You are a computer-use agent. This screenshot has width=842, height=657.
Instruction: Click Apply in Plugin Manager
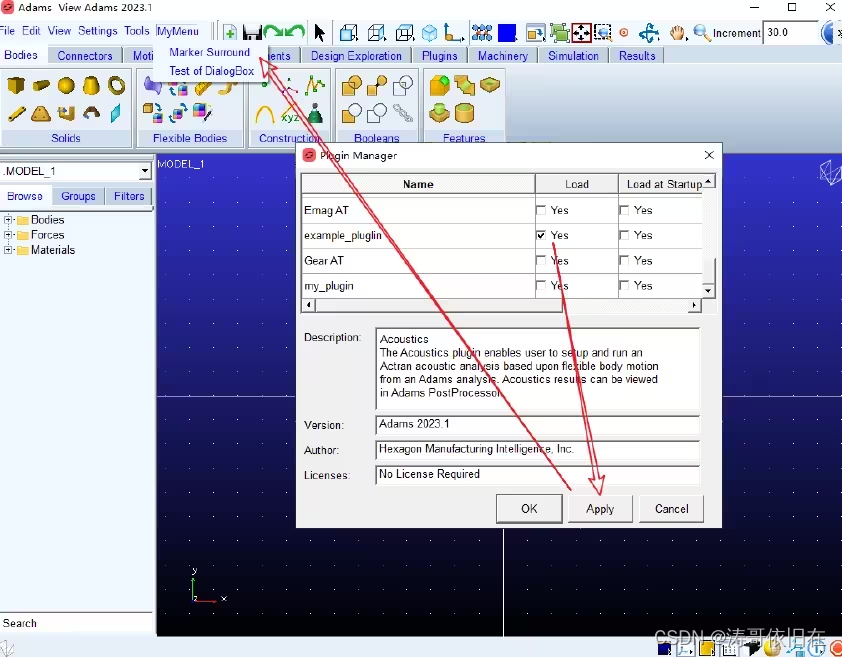tap(600, 509)
